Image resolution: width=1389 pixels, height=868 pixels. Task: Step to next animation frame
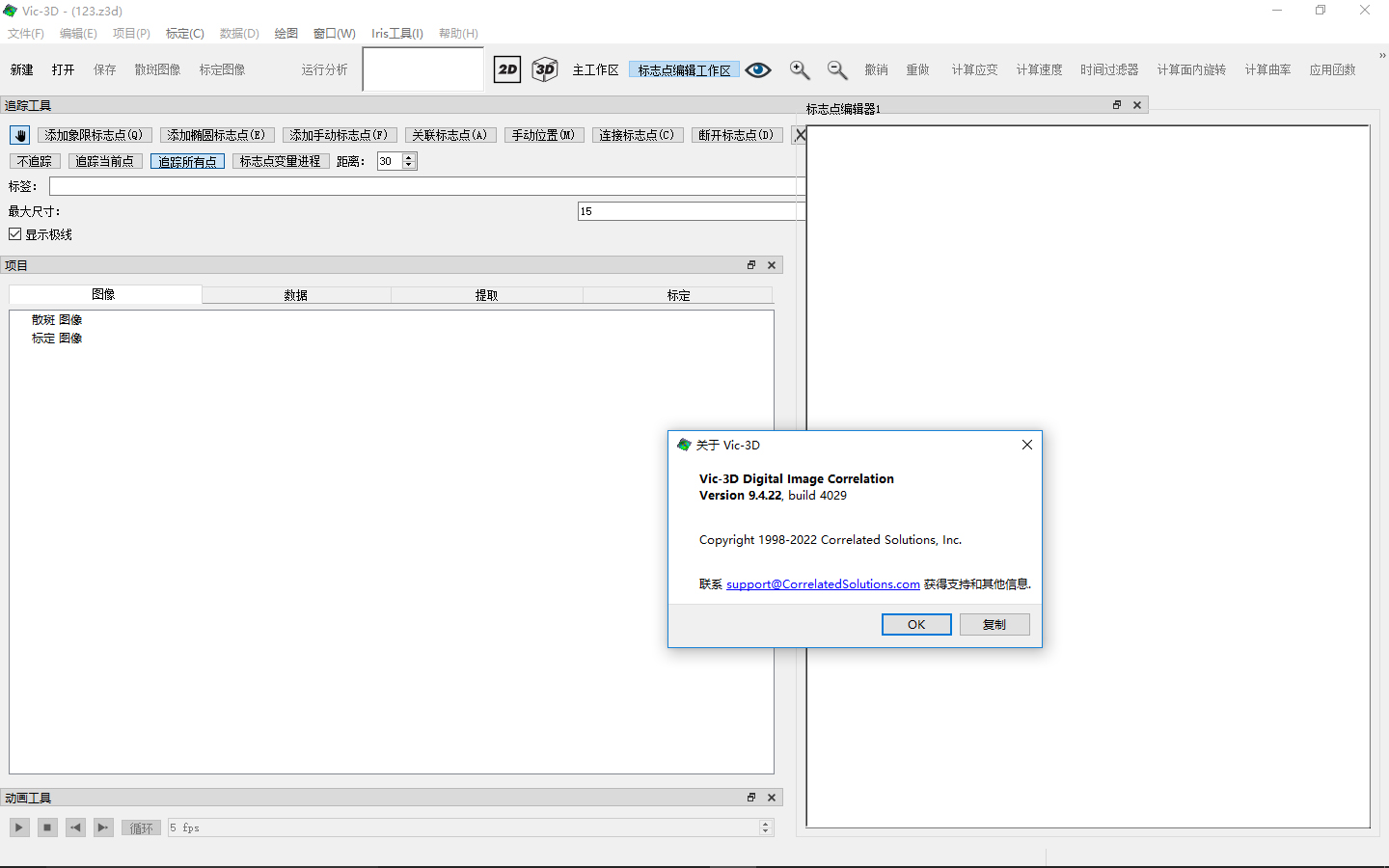(x=103, y=827)
